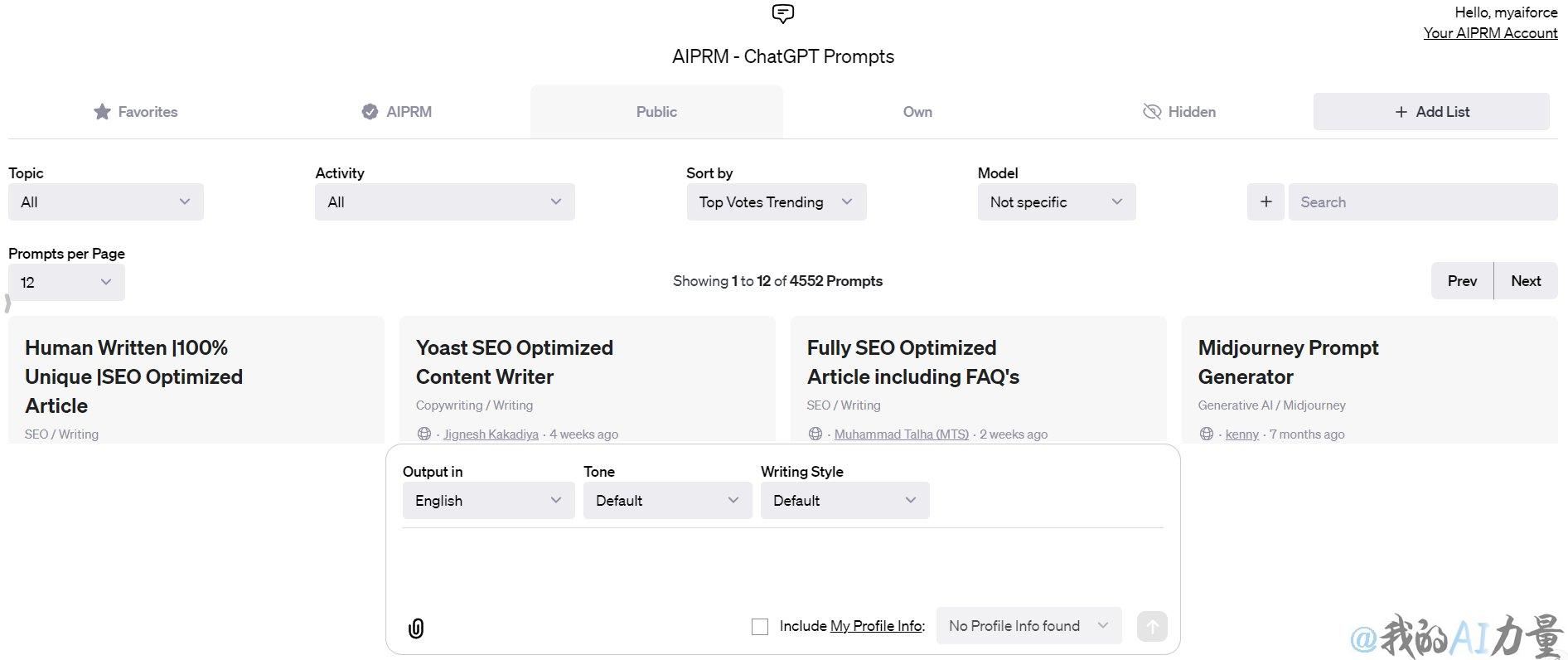Image resolution: width=1568 pixels, height=660 pixels.
Task: Click the globe icon beside Muhammad Talha
Action: point(815,434)
